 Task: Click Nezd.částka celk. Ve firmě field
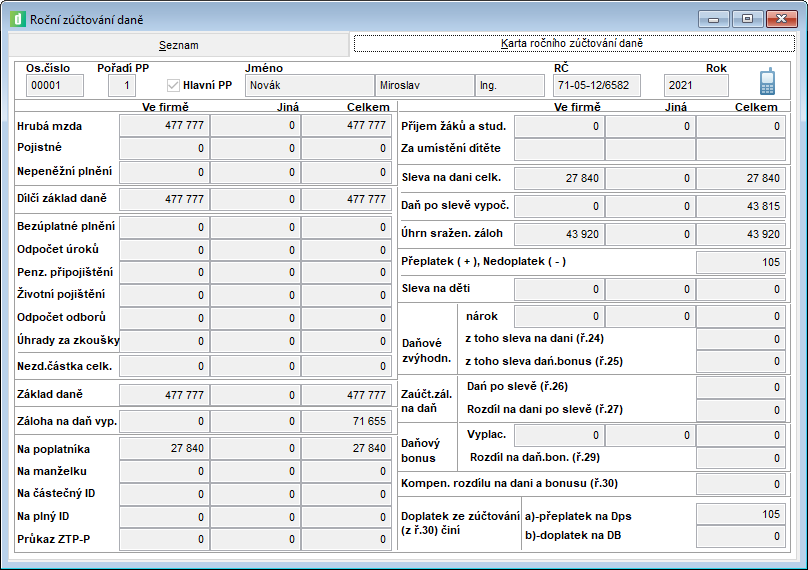(x=164, y=366)
